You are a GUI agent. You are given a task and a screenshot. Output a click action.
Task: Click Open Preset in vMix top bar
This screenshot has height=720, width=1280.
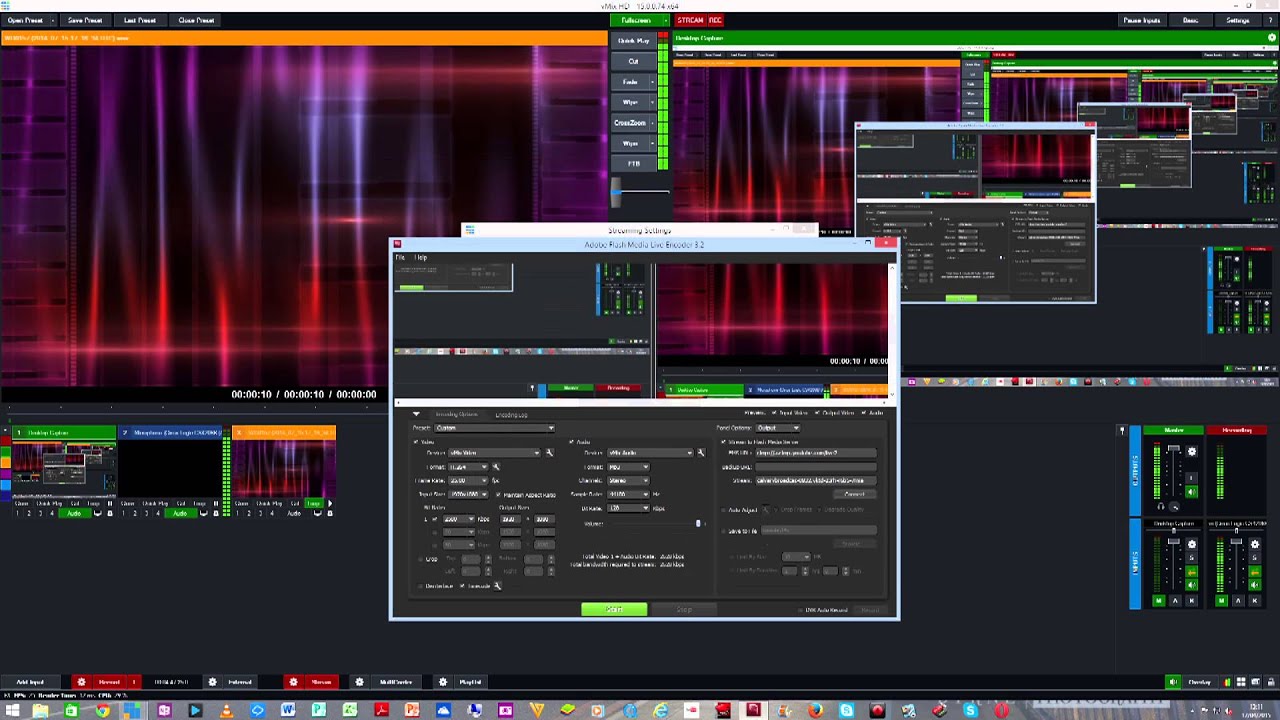(25, 20)
